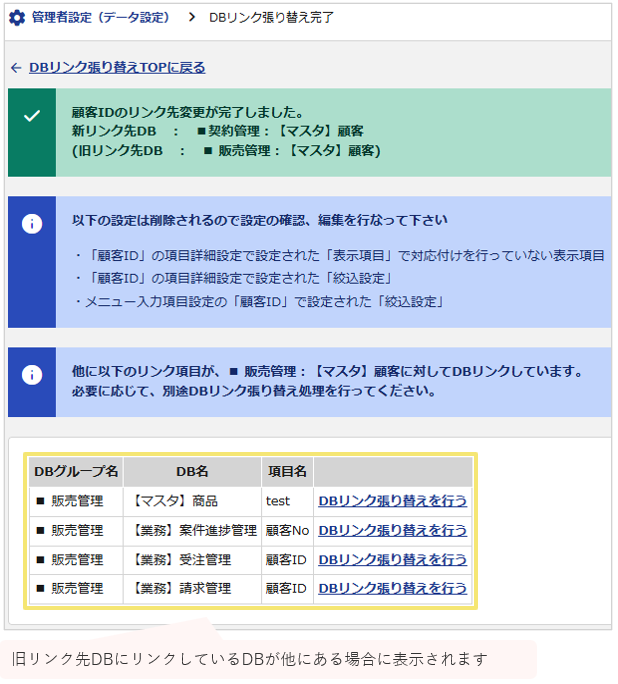618x684 pixels.
Task: Open DBリンク張り替えを行う for 案件進捗管理
Action: (393, 531)
